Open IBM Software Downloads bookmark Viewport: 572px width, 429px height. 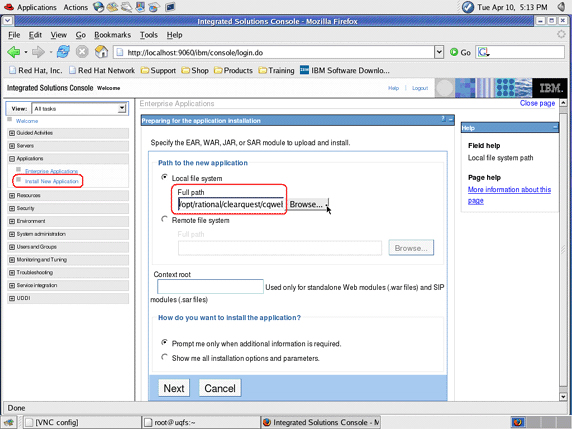point(345,70)
